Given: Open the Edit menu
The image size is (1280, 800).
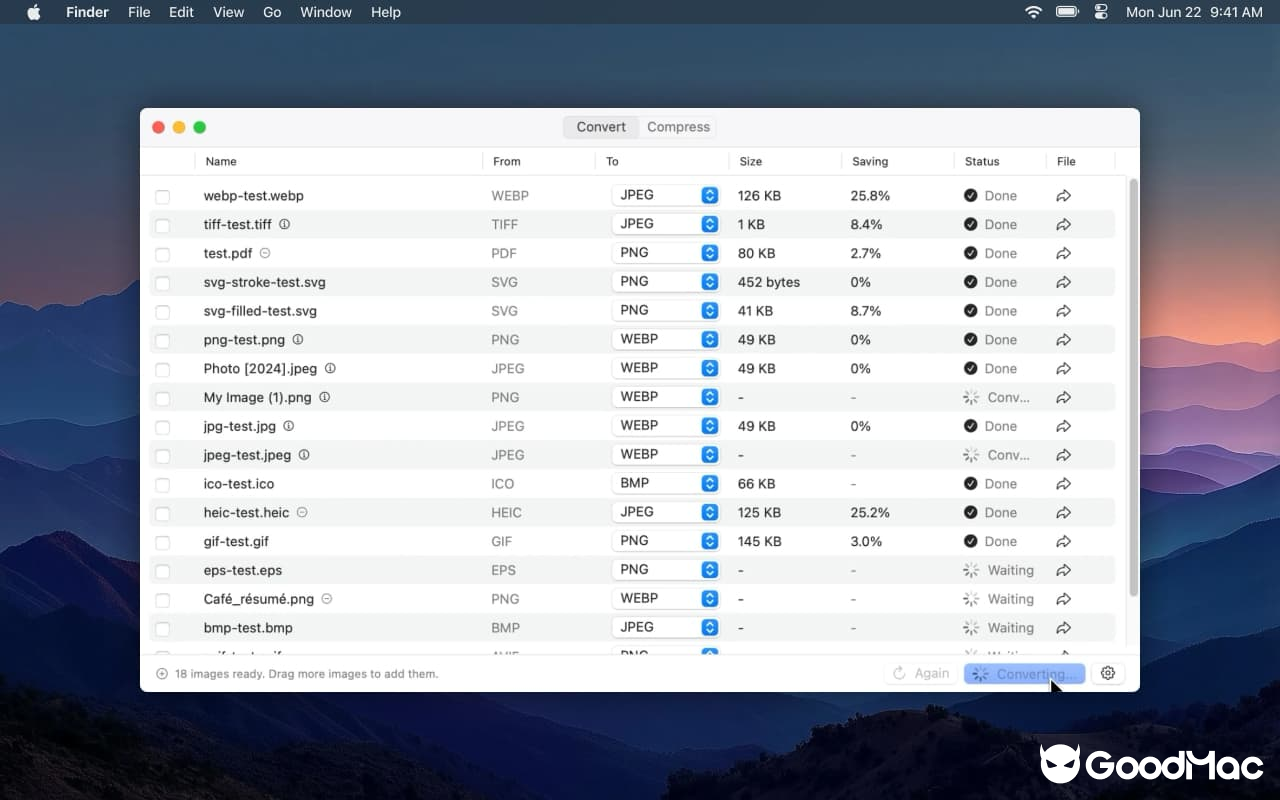Looking at the screenshot, I should [181, 12].
